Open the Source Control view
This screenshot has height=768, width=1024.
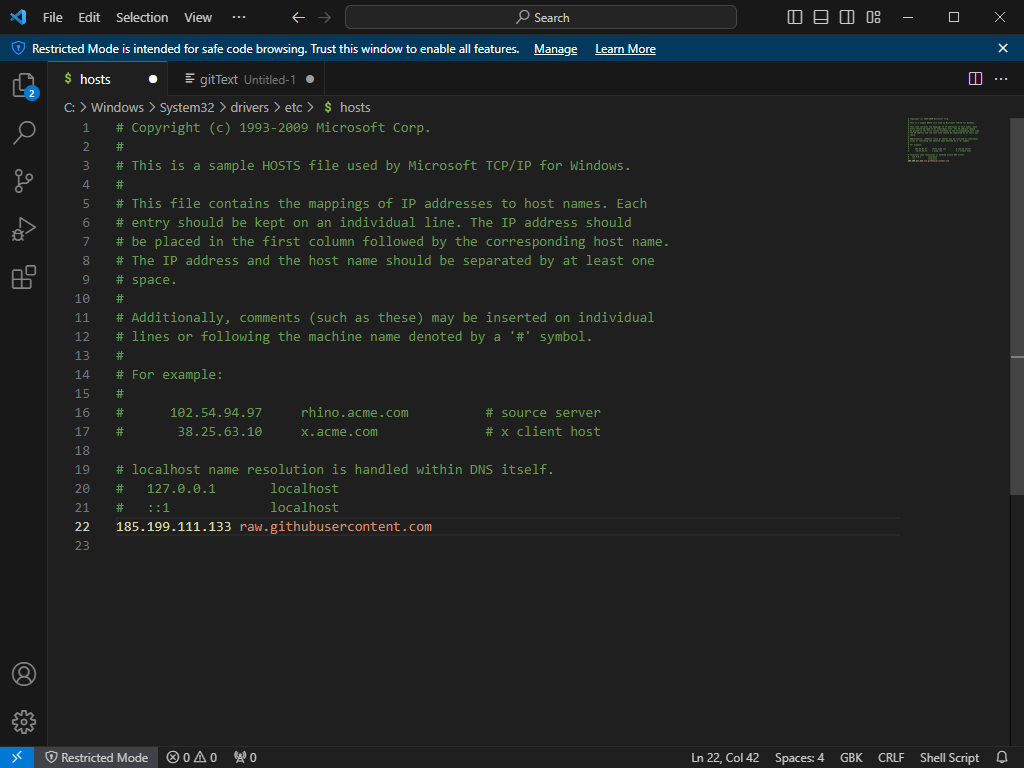pyautogui.click(x=24, y=181)
